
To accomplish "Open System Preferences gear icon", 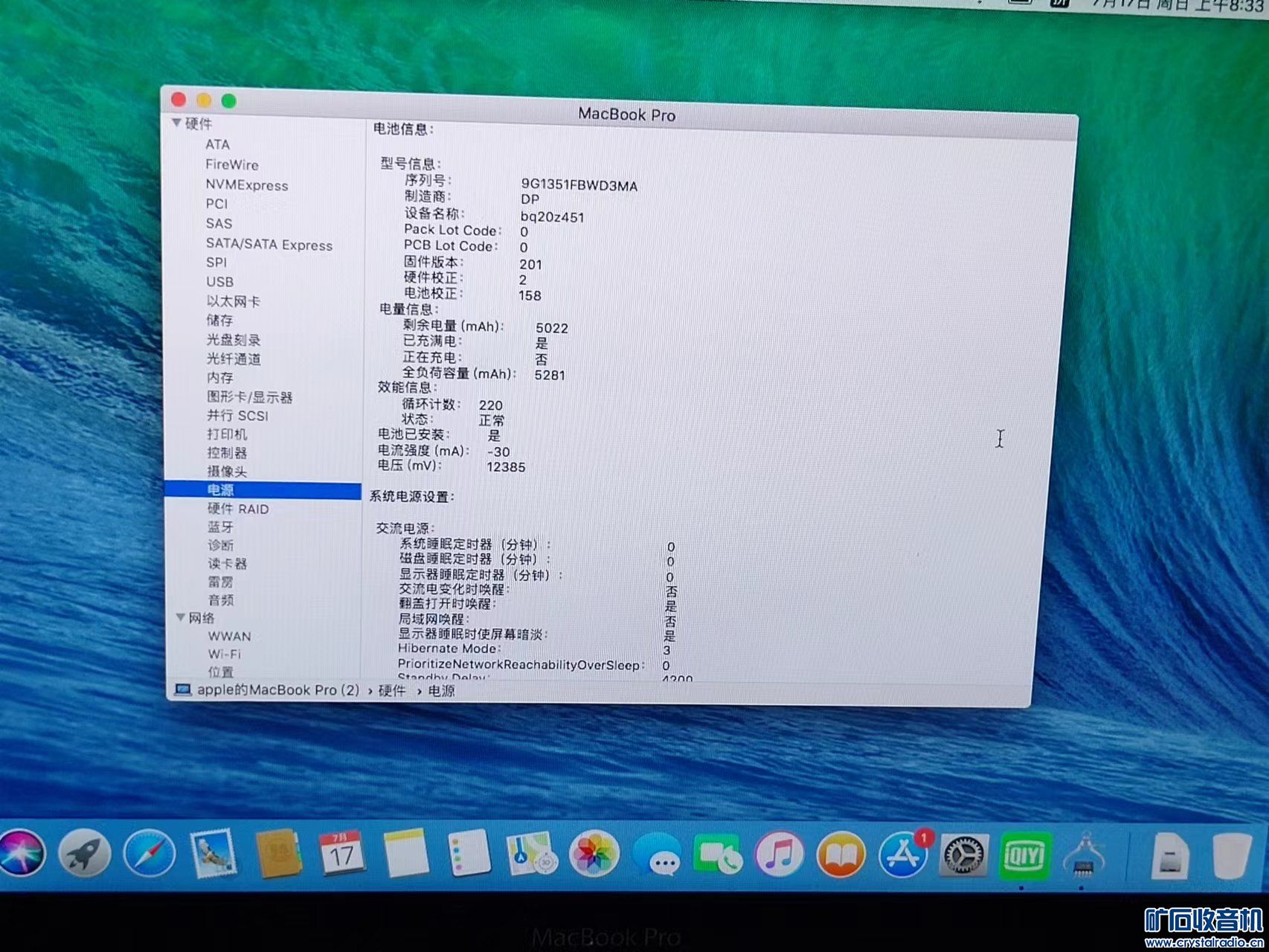I will point(965,855).
